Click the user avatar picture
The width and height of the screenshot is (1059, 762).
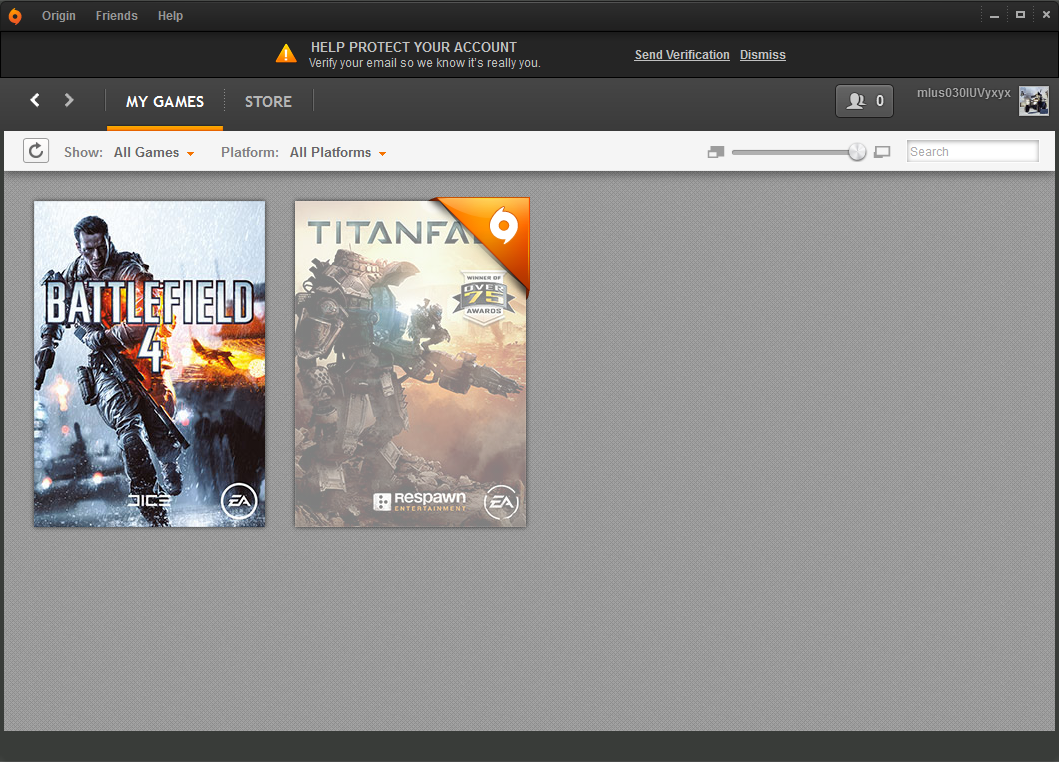tap(1033, 101)
